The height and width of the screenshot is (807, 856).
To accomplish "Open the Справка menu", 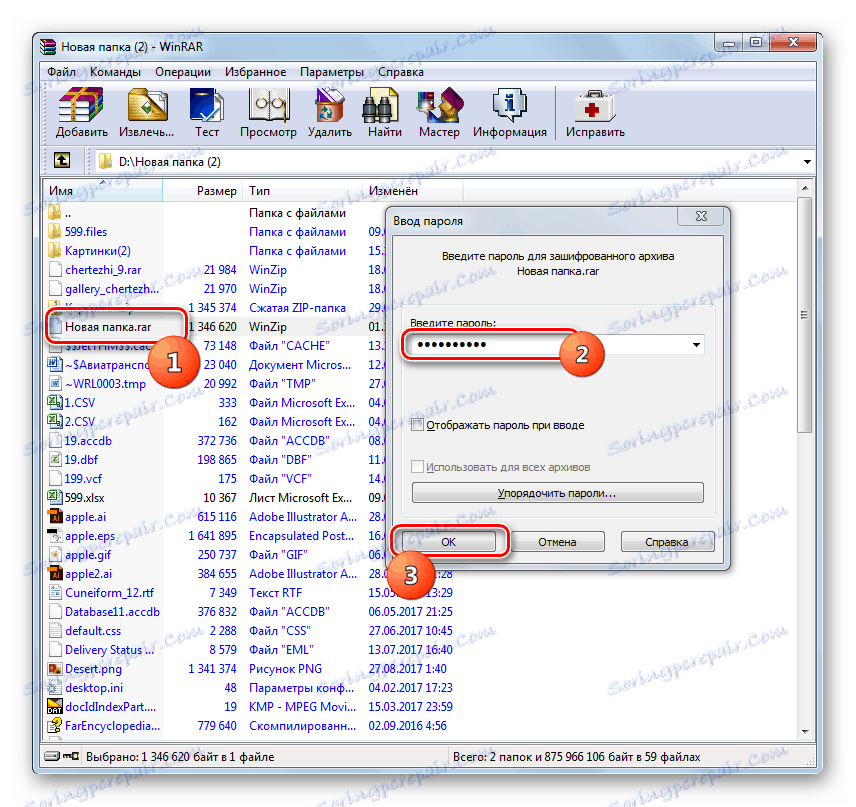I will coord(401,72).
